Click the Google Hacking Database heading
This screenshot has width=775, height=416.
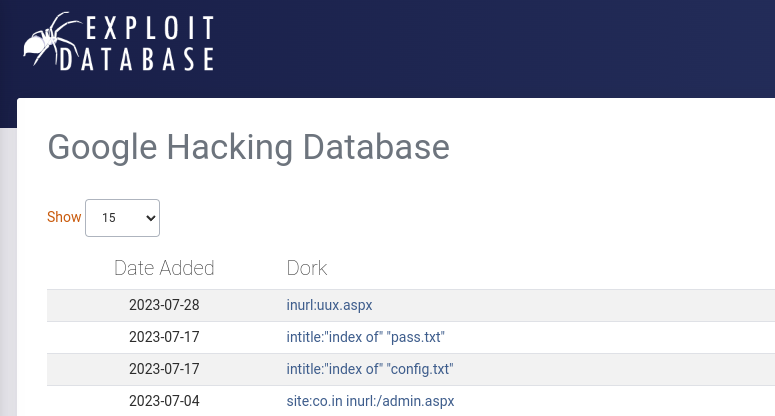tap(248, 147)
